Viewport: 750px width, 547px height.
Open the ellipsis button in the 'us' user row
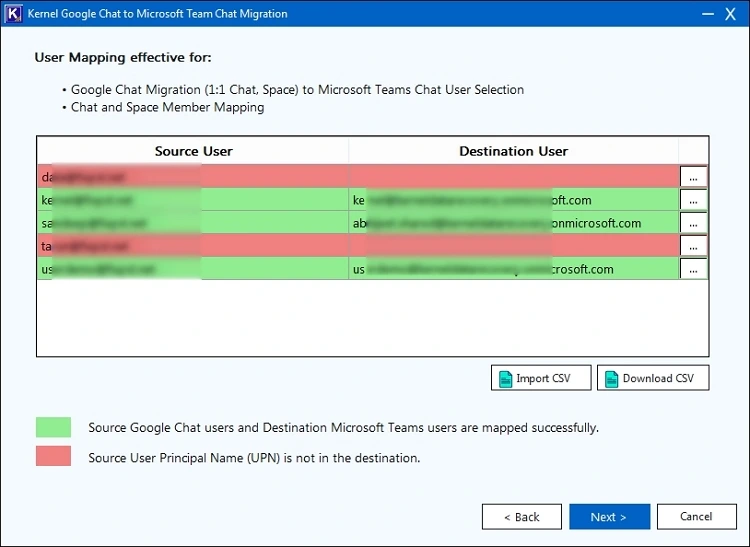(x=693, y=269)
